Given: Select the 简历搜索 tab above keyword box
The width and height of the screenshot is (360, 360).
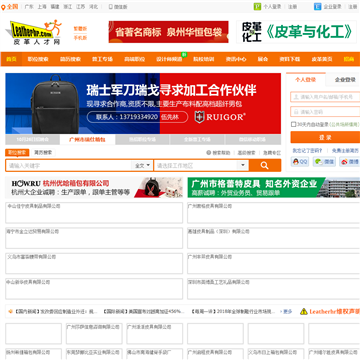Looking at the screenshot, I should point(43,153).
